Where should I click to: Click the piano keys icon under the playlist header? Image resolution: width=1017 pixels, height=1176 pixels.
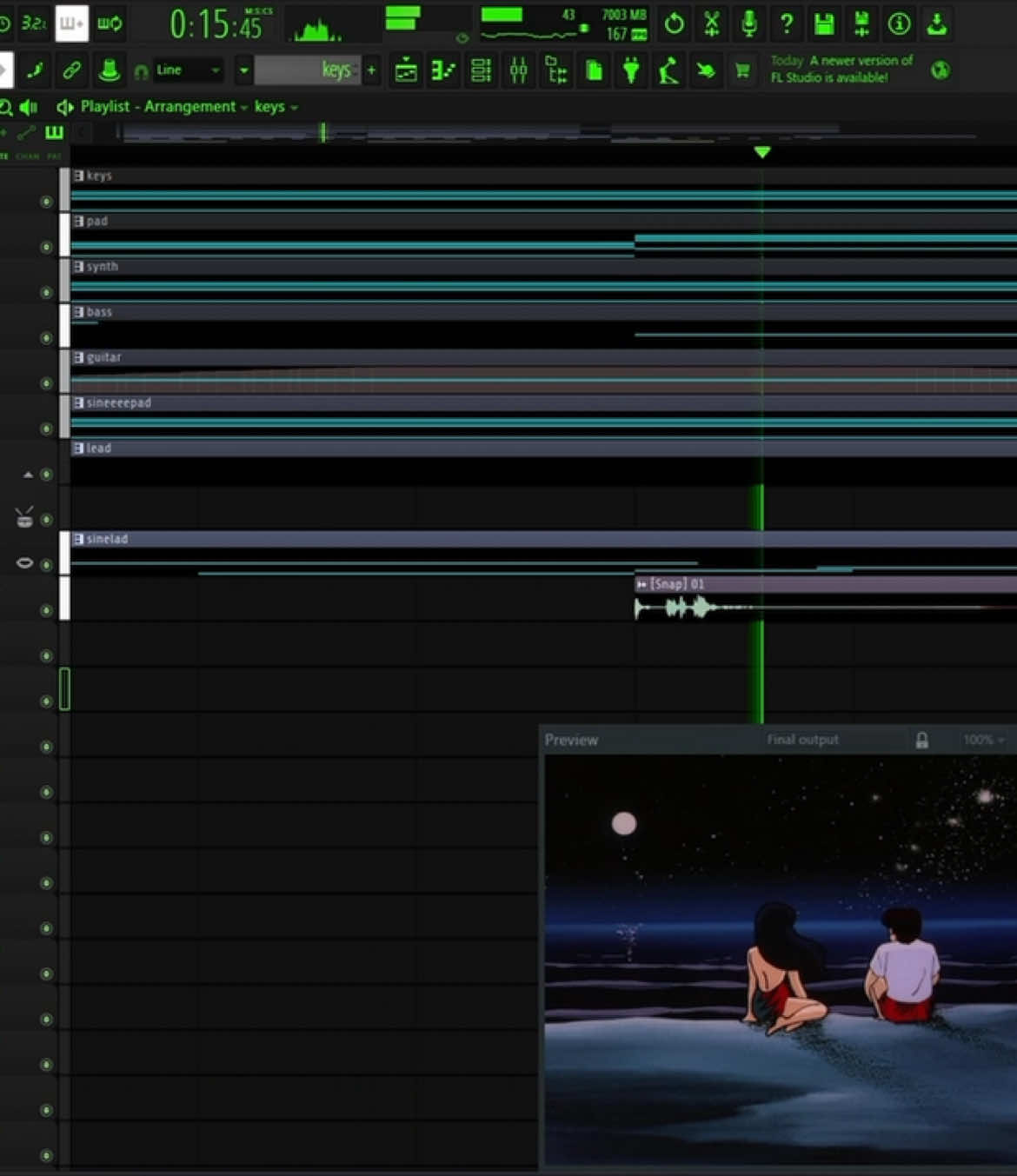point(54,132)
